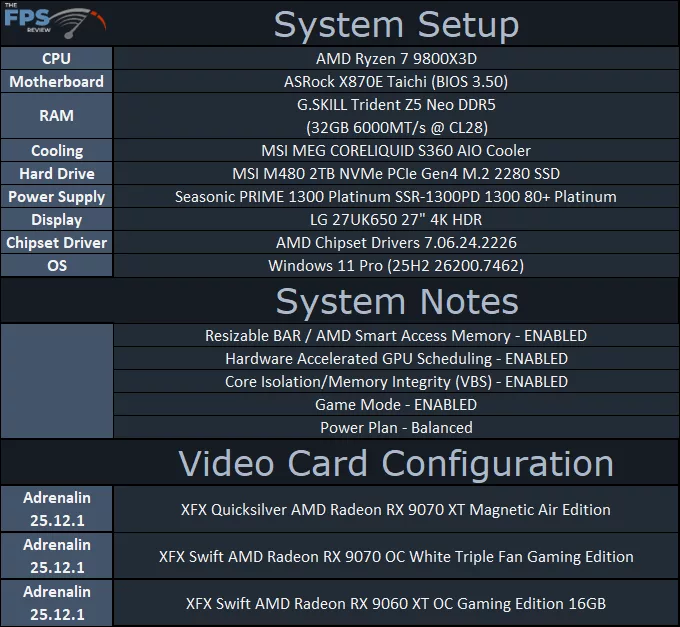680x627 pixels.
Task: Select the 'Cooling' row label
Action: [56, 150]
